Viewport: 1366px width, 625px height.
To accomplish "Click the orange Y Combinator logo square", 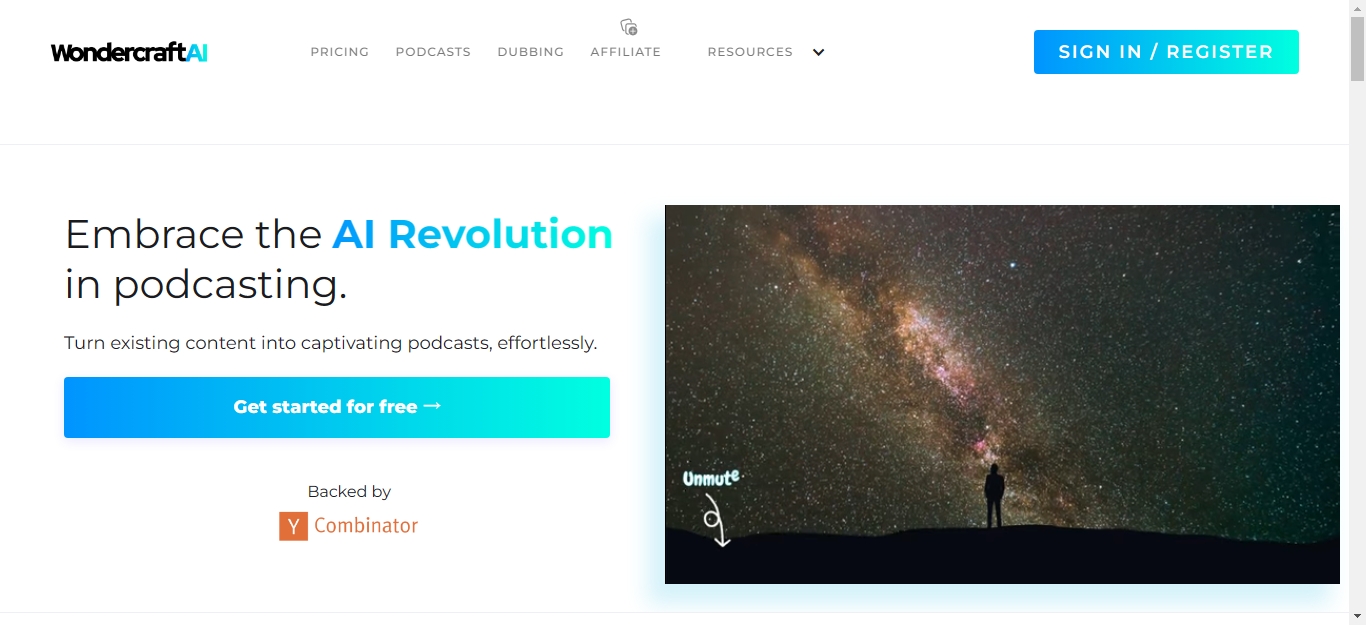I will [293, 526].
